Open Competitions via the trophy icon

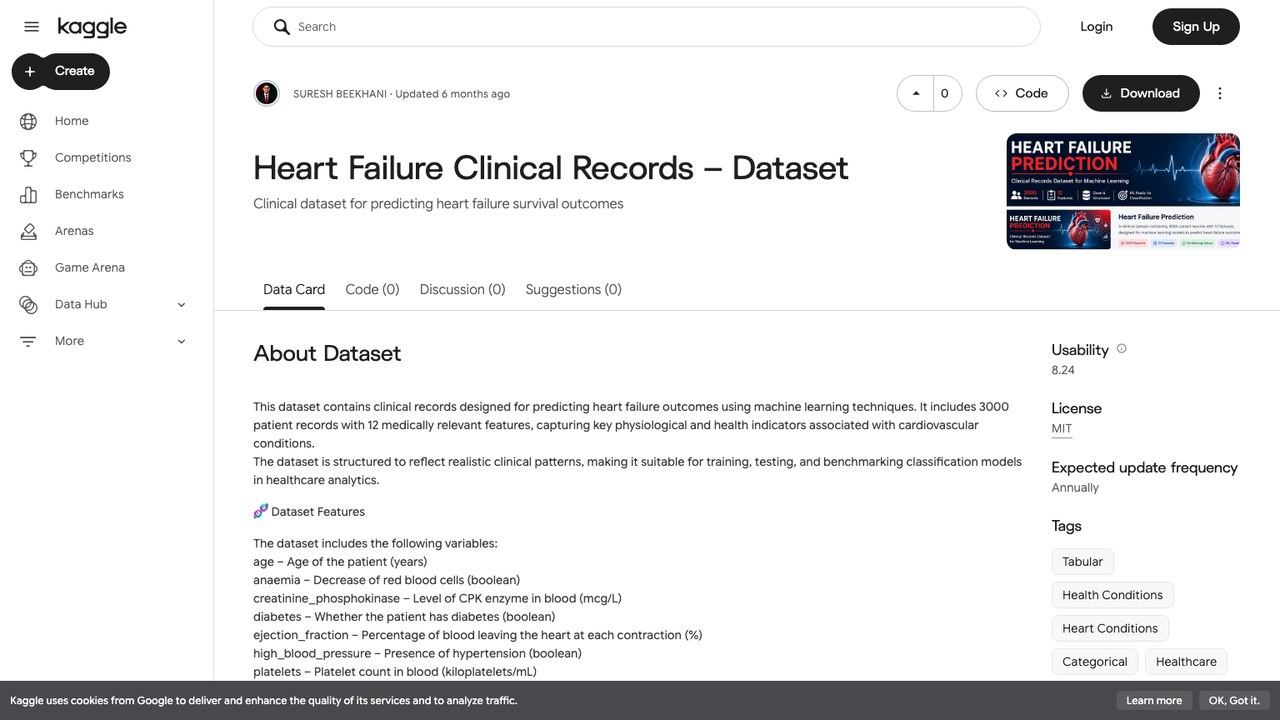pos(28,158)
